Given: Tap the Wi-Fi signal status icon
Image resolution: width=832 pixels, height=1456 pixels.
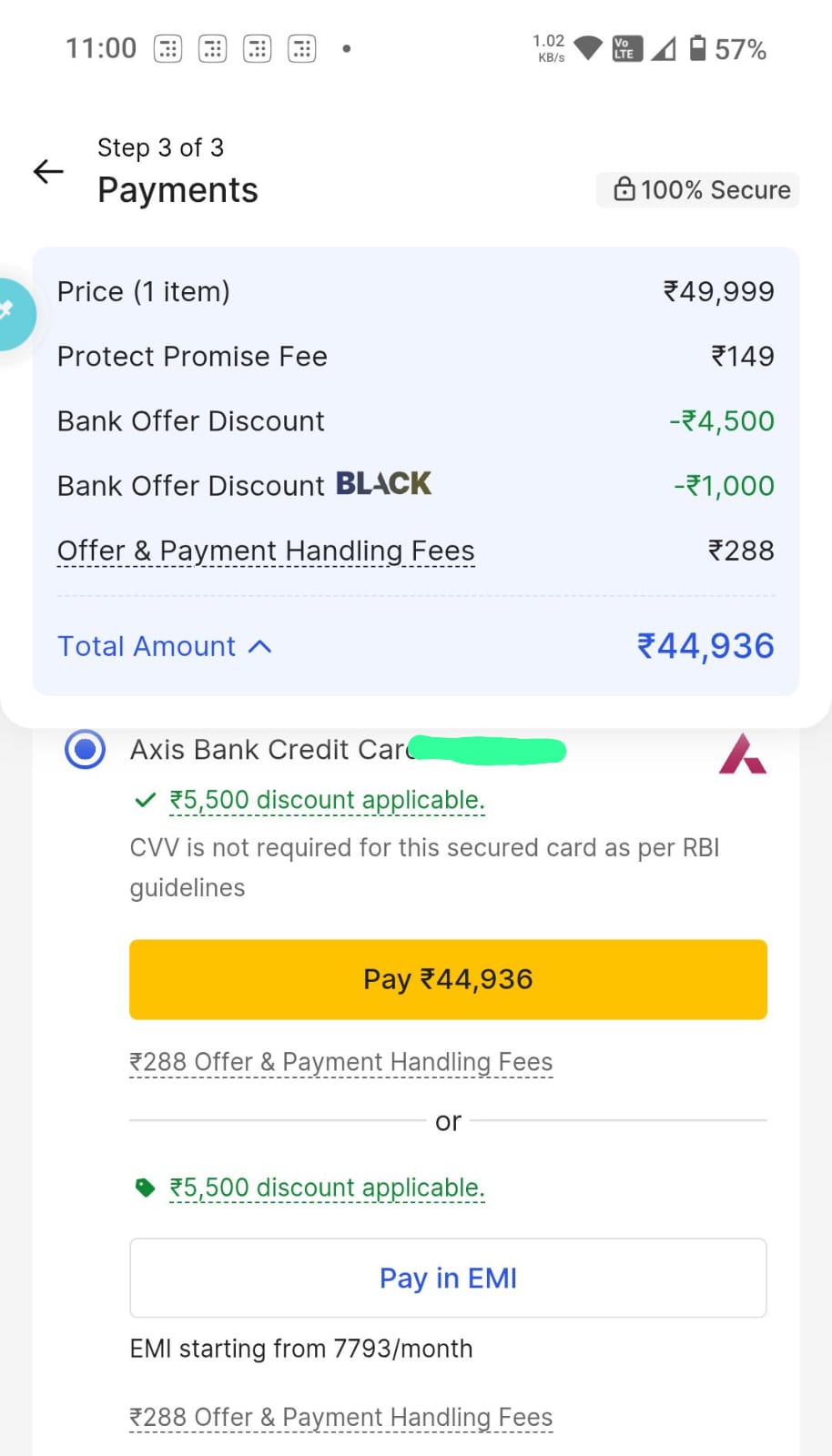Looking at the screenshot, I should coord(588,48).
